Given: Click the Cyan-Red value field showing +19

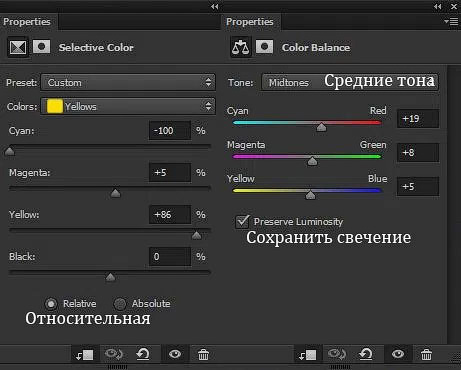Looking at the screenshot, I should click(x=418, y=119).
